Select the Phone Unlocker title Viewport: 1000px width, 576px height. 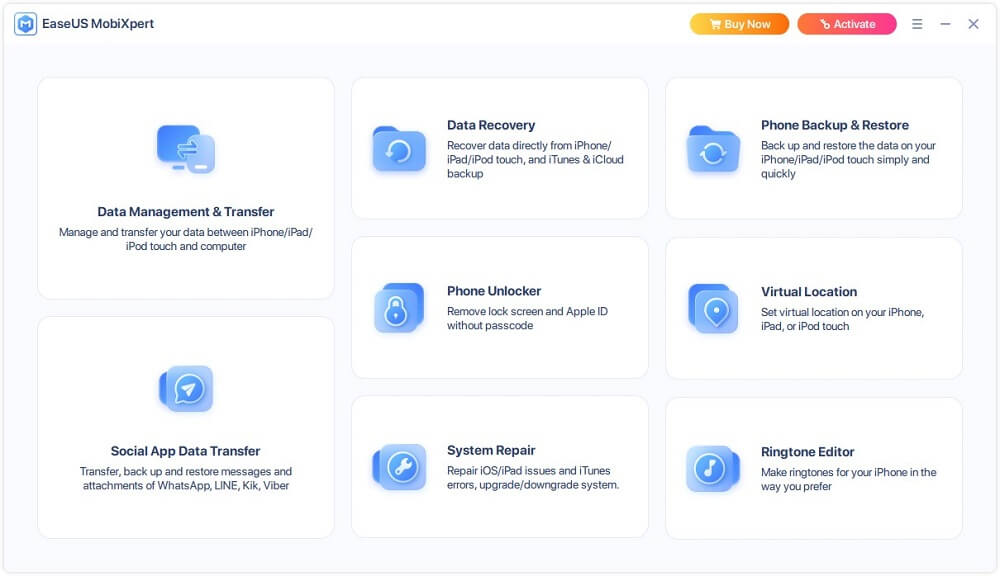click(494, 291)
